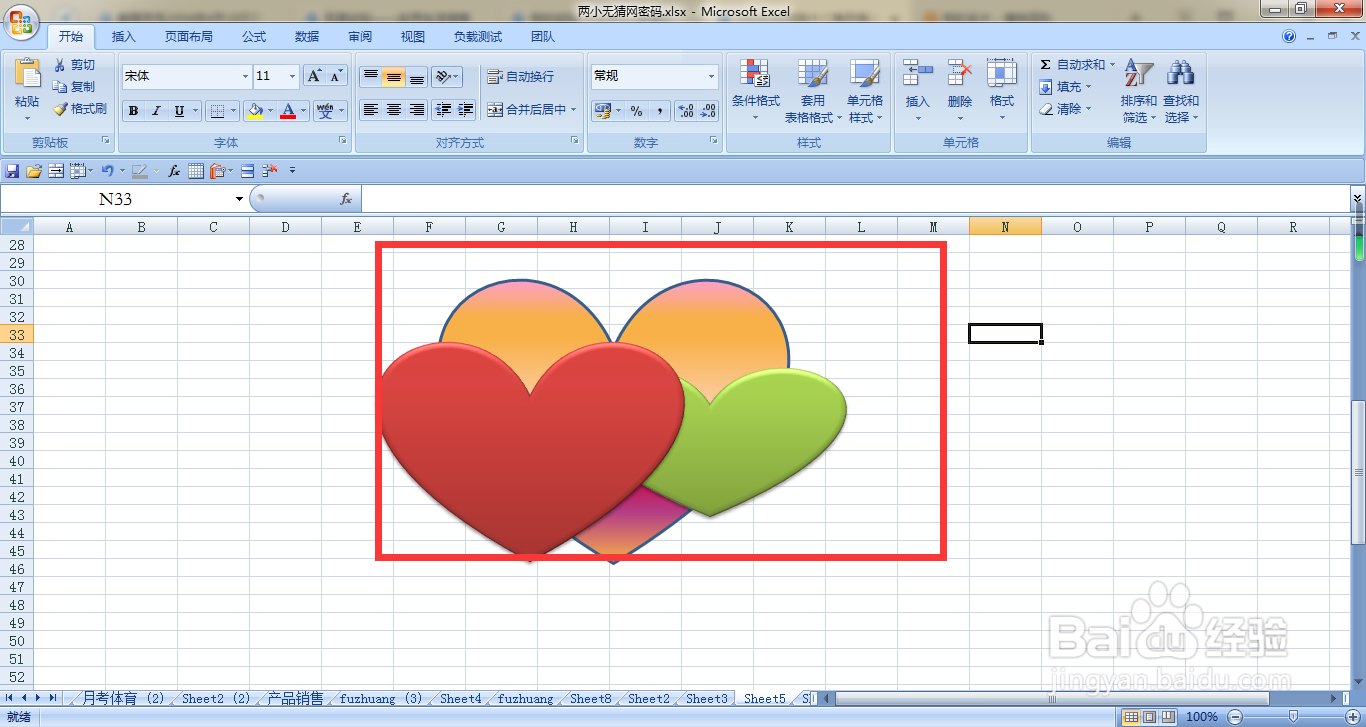Click the Cut (剪切) scissors icon
Screen dimensions: 1366x727
pos(60,65)
